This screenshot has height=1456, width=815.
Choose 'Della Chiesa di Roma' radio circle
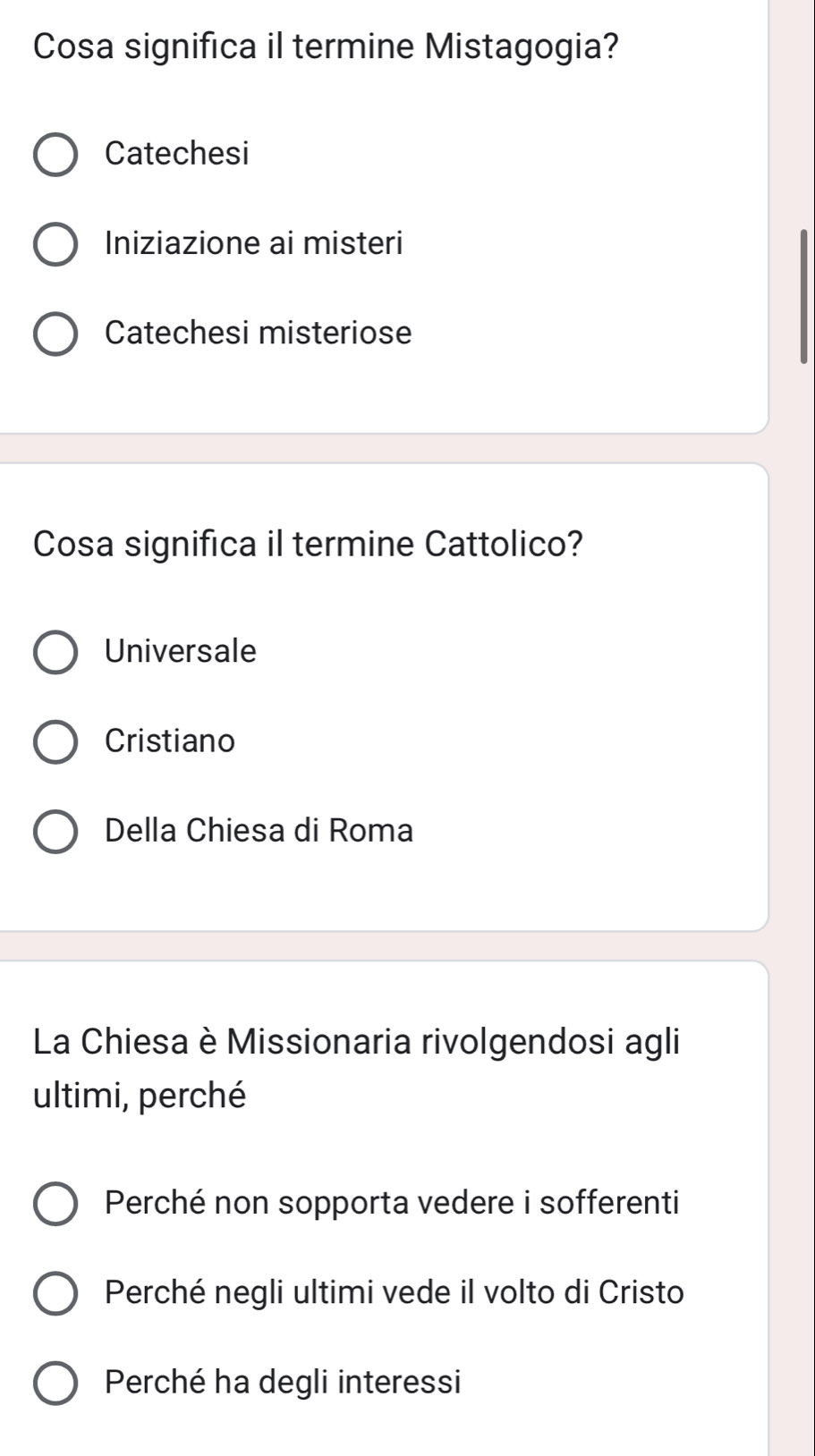click(x=55, y=831)
